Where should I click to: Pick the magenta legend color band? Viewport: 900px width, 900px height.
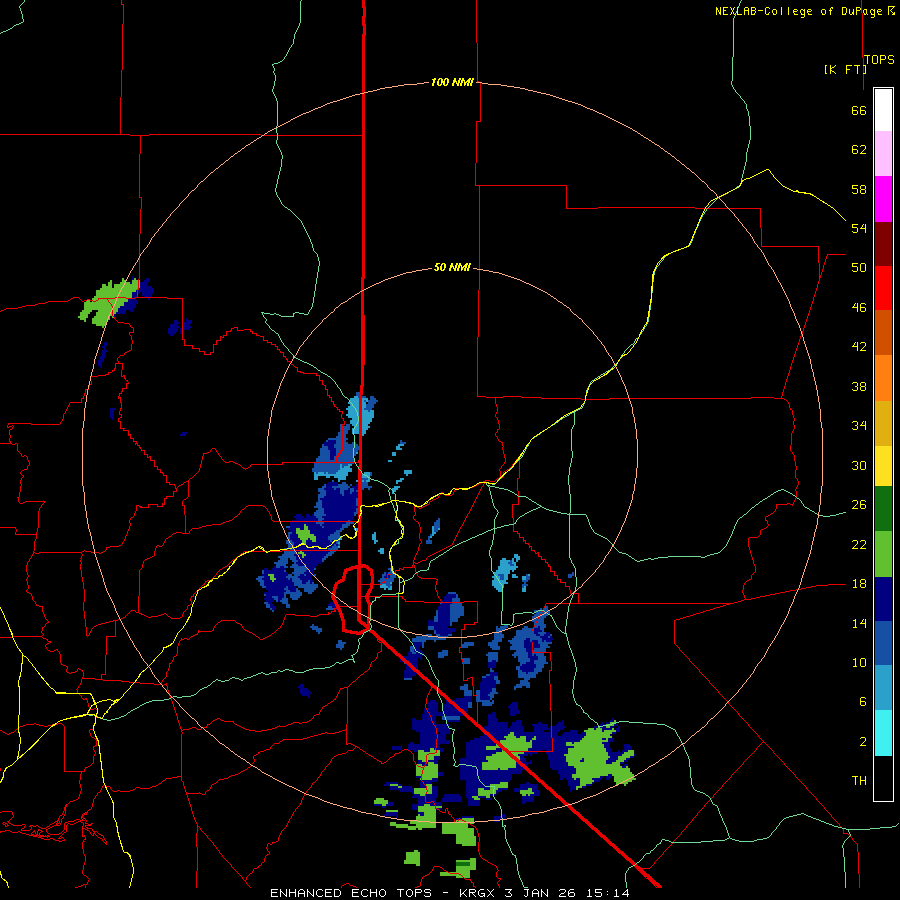point(883,199)
